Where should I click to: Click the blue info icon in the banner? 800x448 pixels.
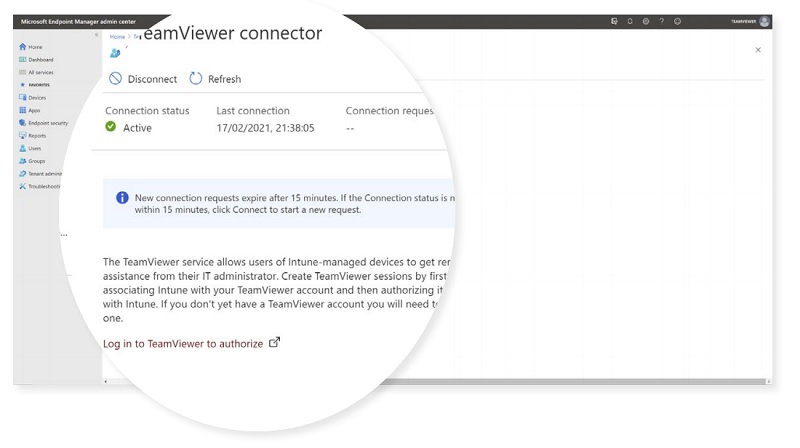122,197
